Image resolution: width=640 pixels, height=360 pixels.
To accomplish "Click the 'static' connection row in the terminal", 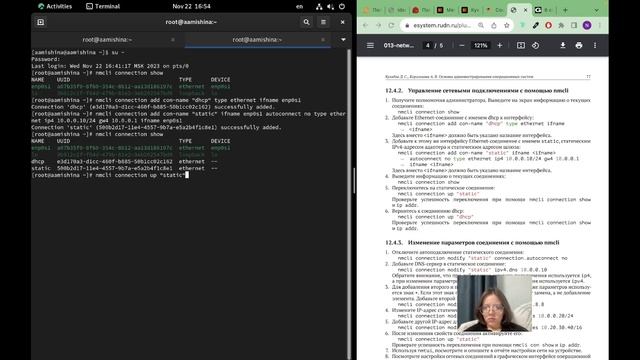I will point(124,168).
